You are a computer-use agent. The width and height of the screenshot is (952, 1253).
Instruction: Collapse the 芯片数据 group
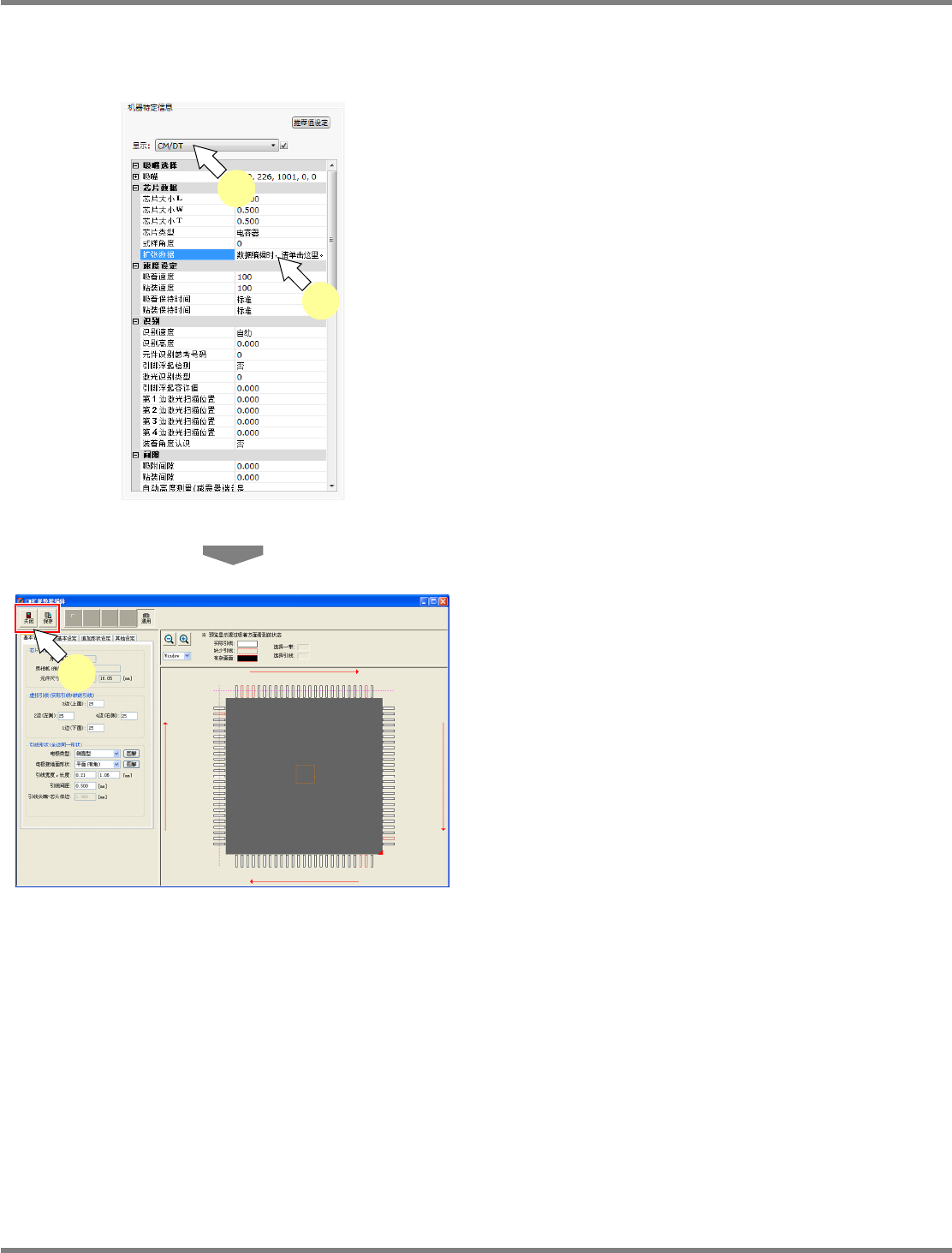coord(135,188)
